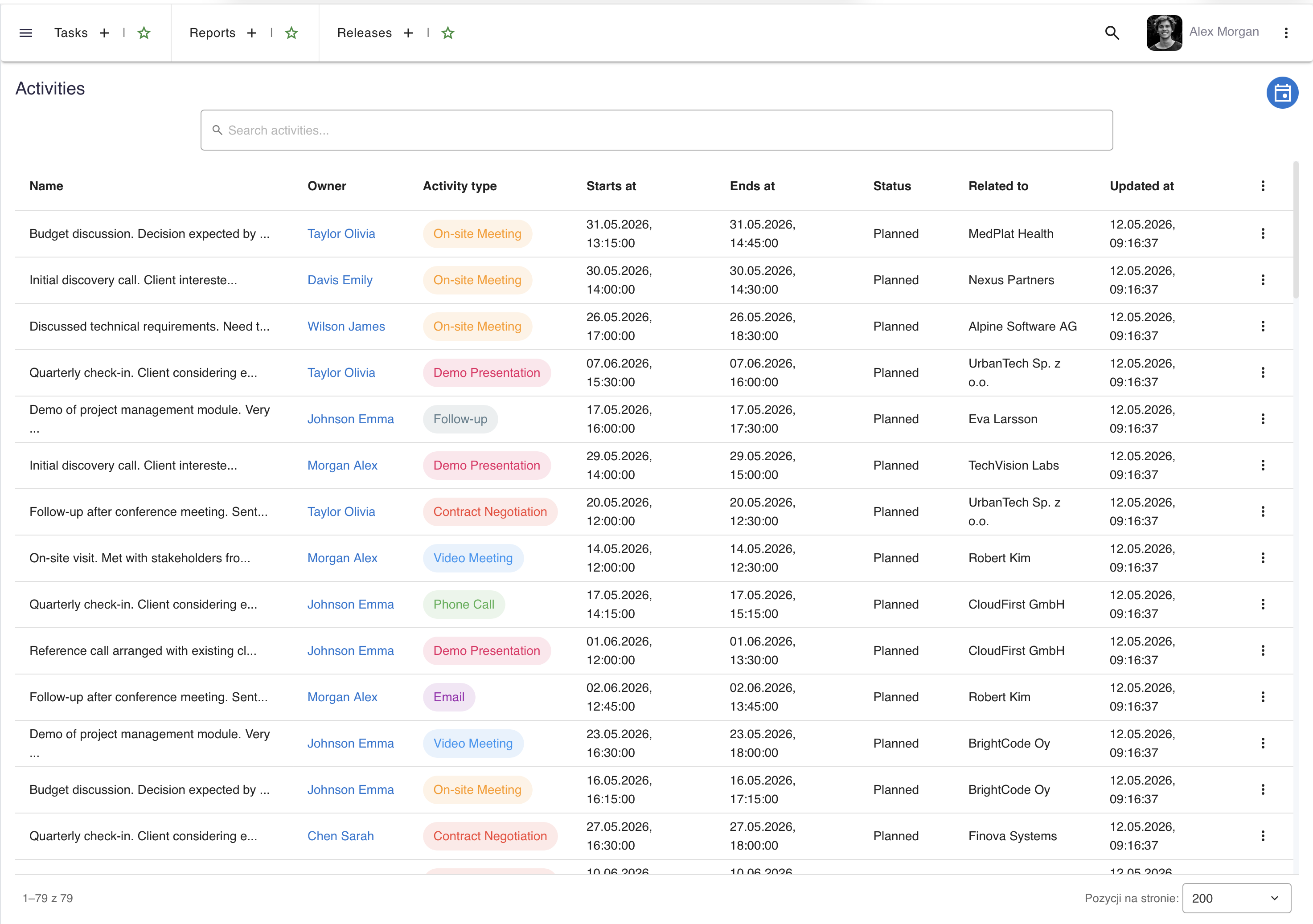Sort by Name column header

(46, 186)
